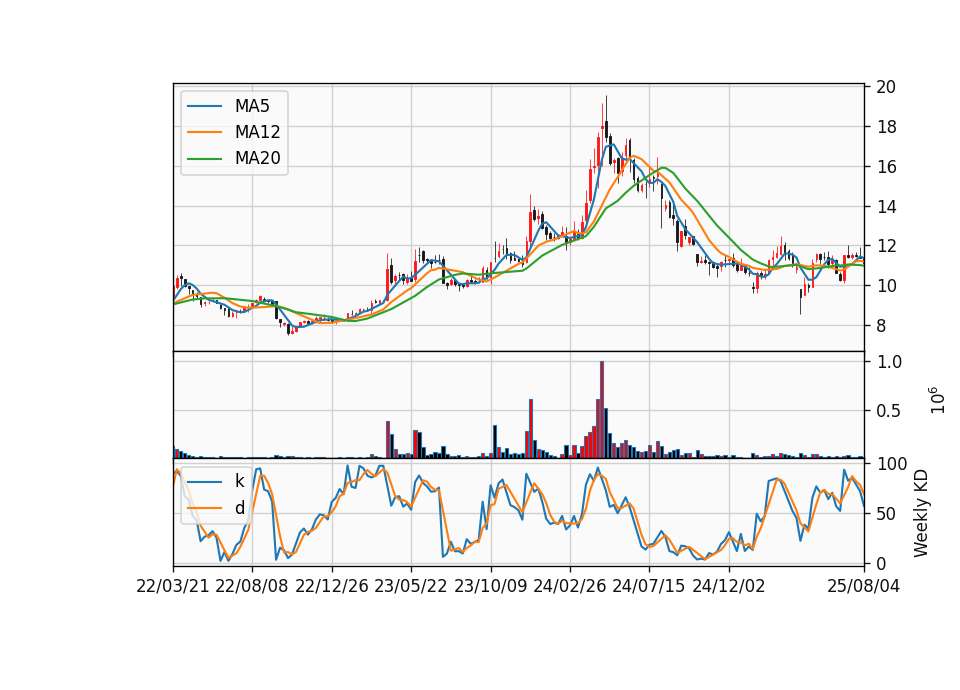Click the MA5 legend label
Viewport: 960px width, 690px height.
pos(252,106)
